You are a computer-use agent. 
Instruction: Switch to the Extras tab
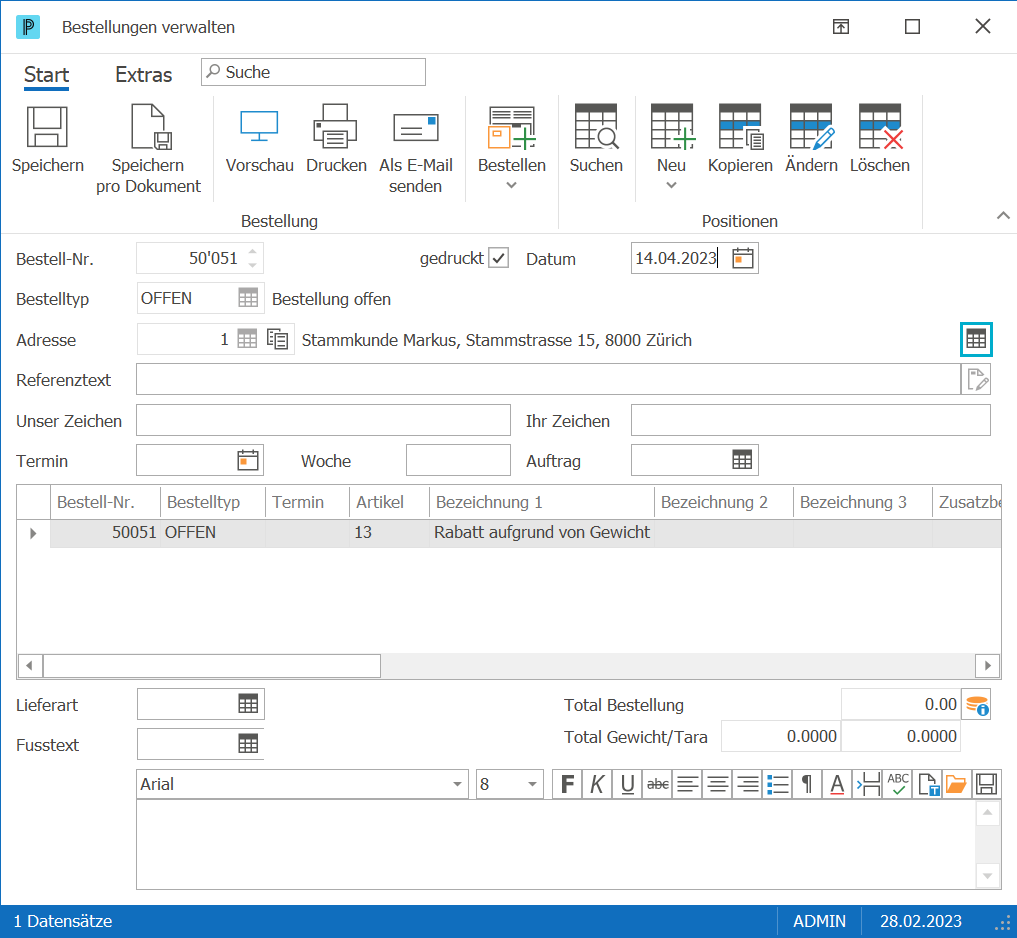143,75
